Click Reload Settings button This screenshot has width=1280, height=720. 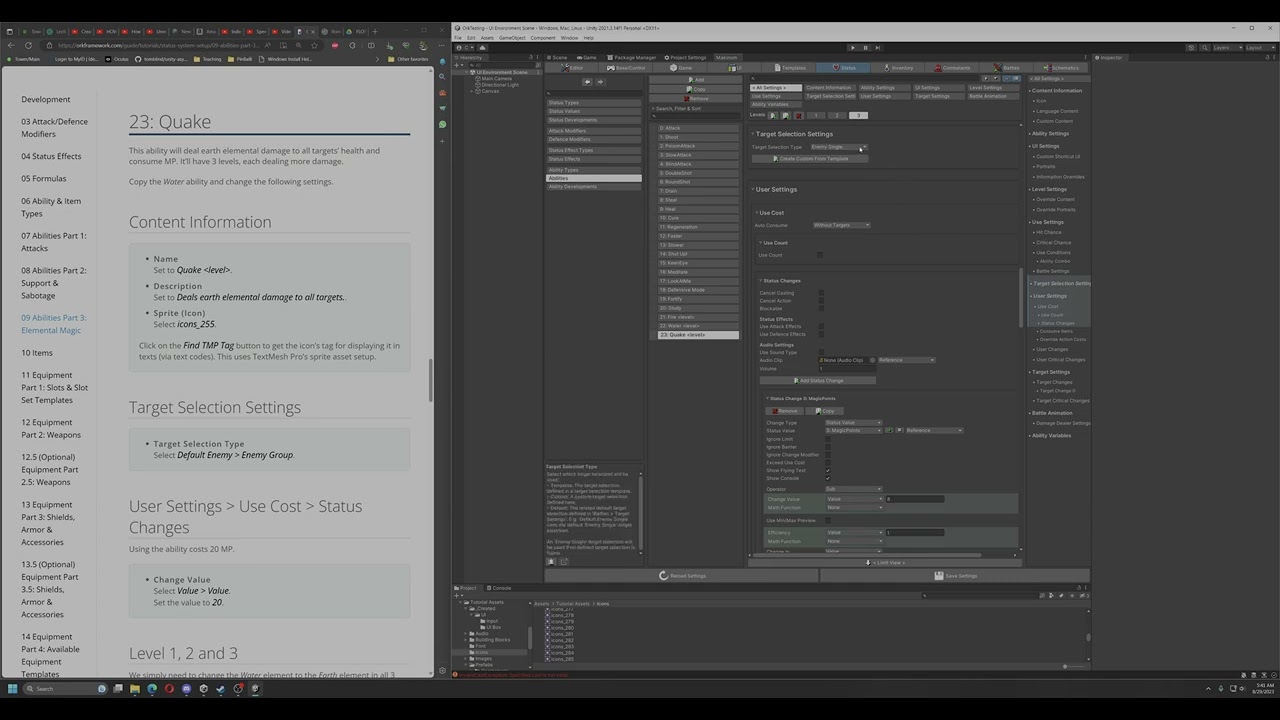coord(683,576)
